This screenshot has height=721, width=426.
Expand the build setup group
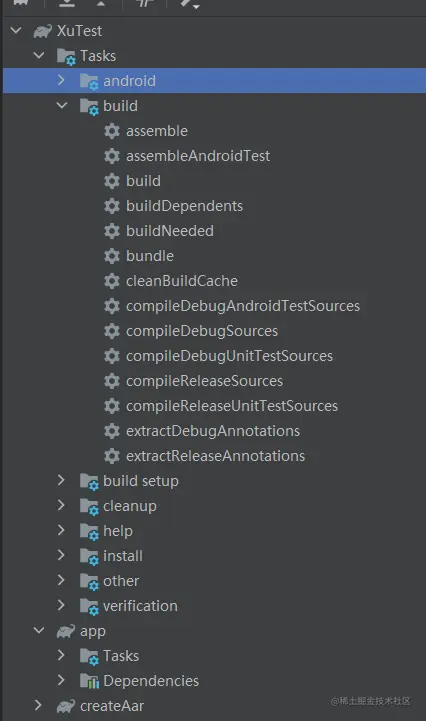tap(61, 481)
